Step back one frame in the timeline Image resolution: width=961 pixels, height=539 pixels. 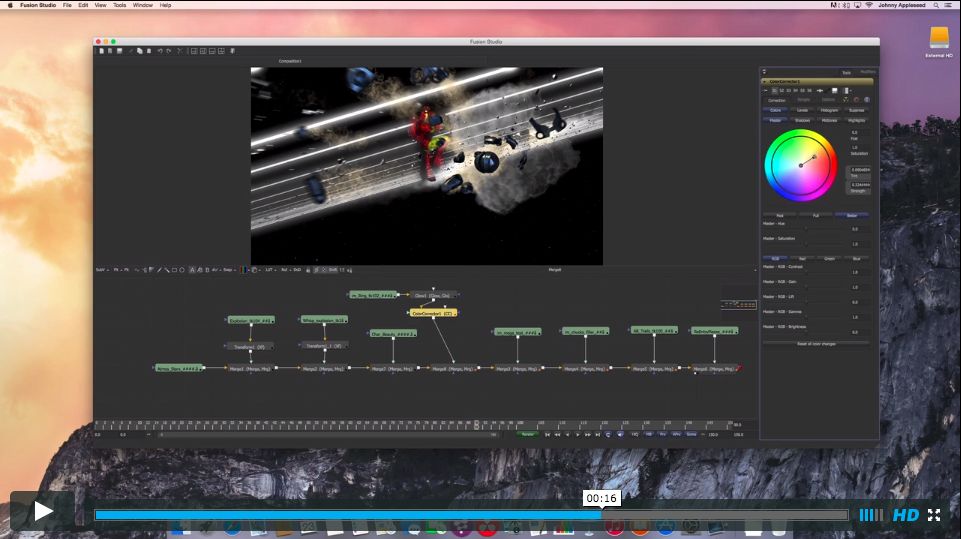557,434
